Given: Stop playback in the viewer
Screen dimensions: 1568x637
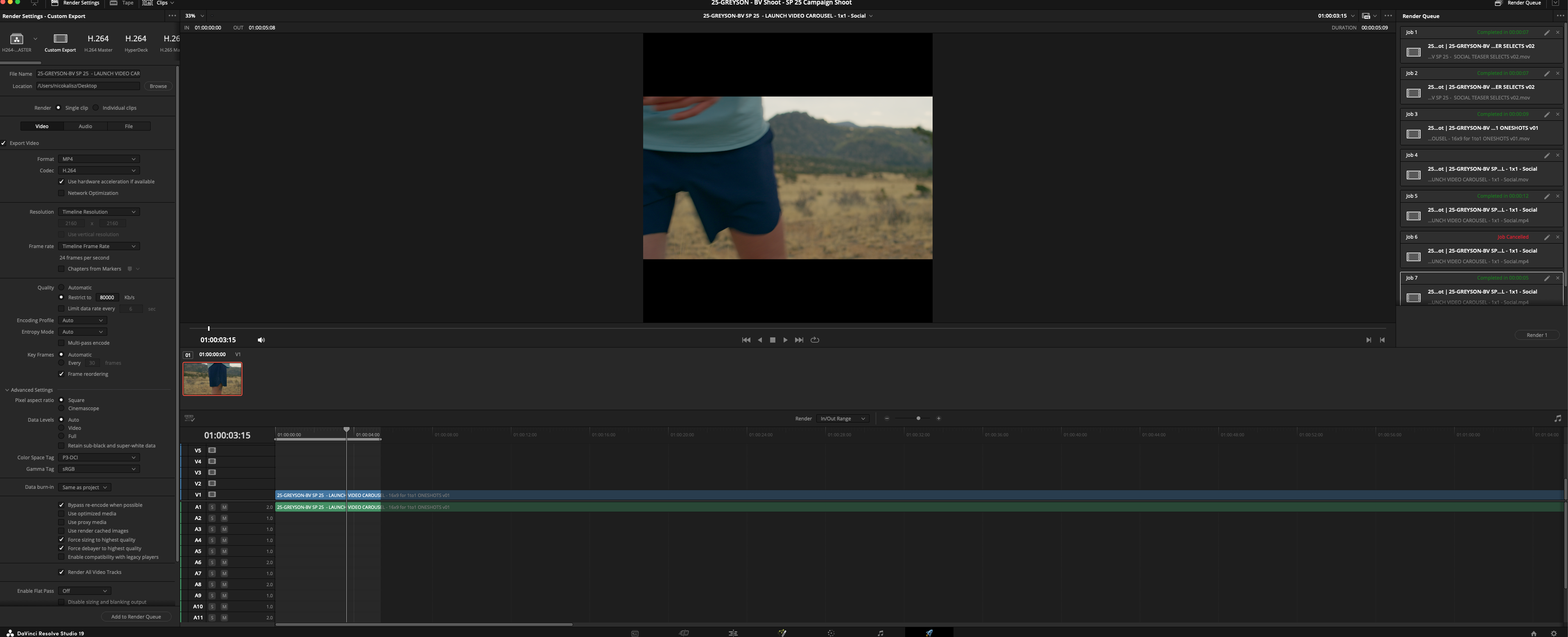Looking at the screenshot, I should coord(773,340).
